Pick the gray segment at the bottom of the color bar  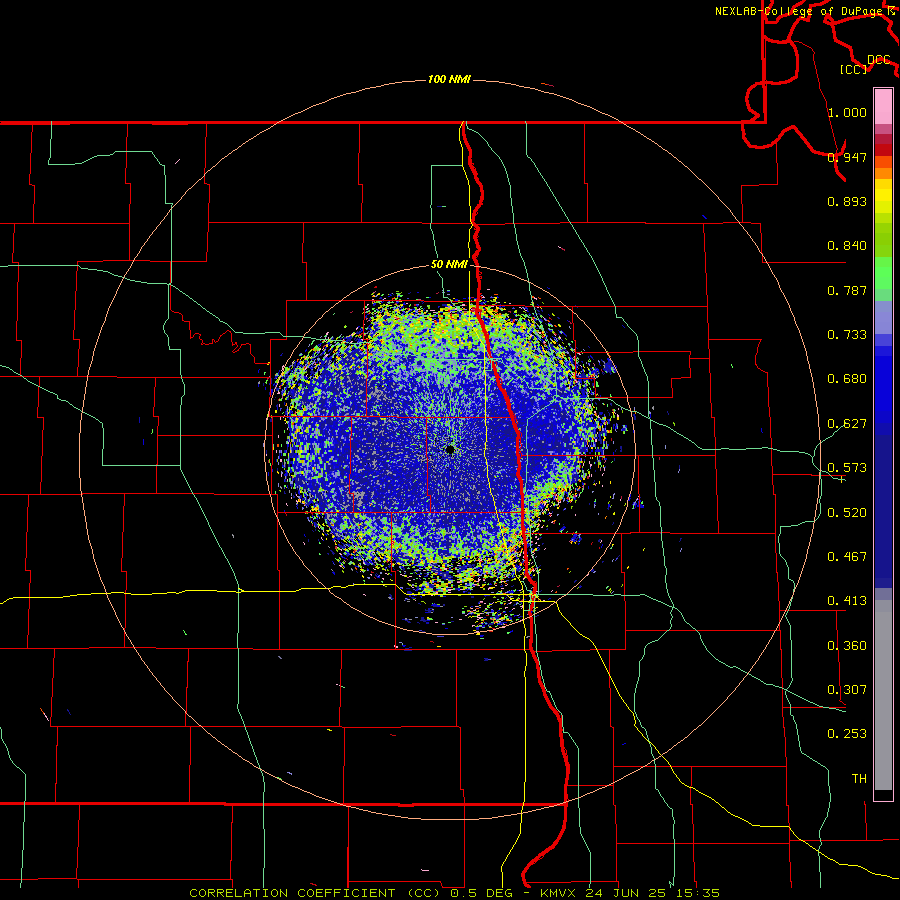point(883,695)
